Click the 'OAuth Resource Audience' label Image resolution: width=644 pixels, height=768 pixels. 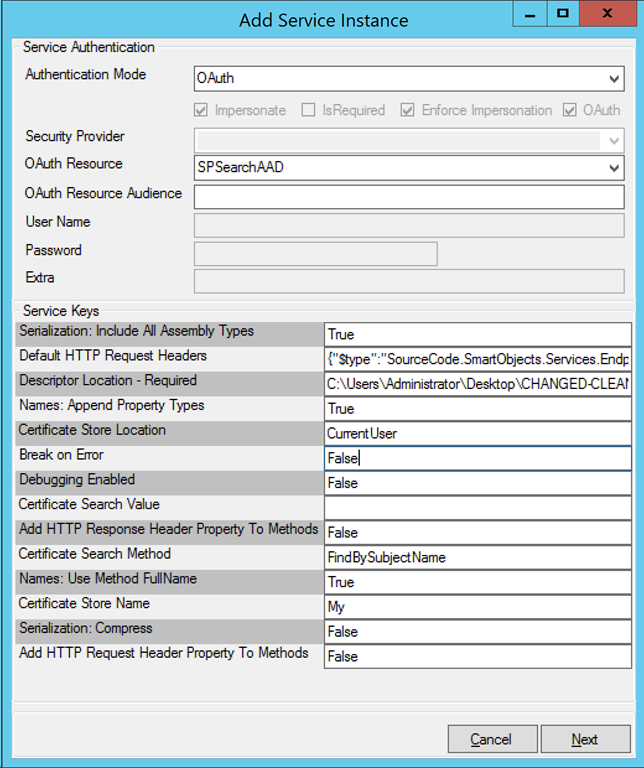click(x=103, y=193)
